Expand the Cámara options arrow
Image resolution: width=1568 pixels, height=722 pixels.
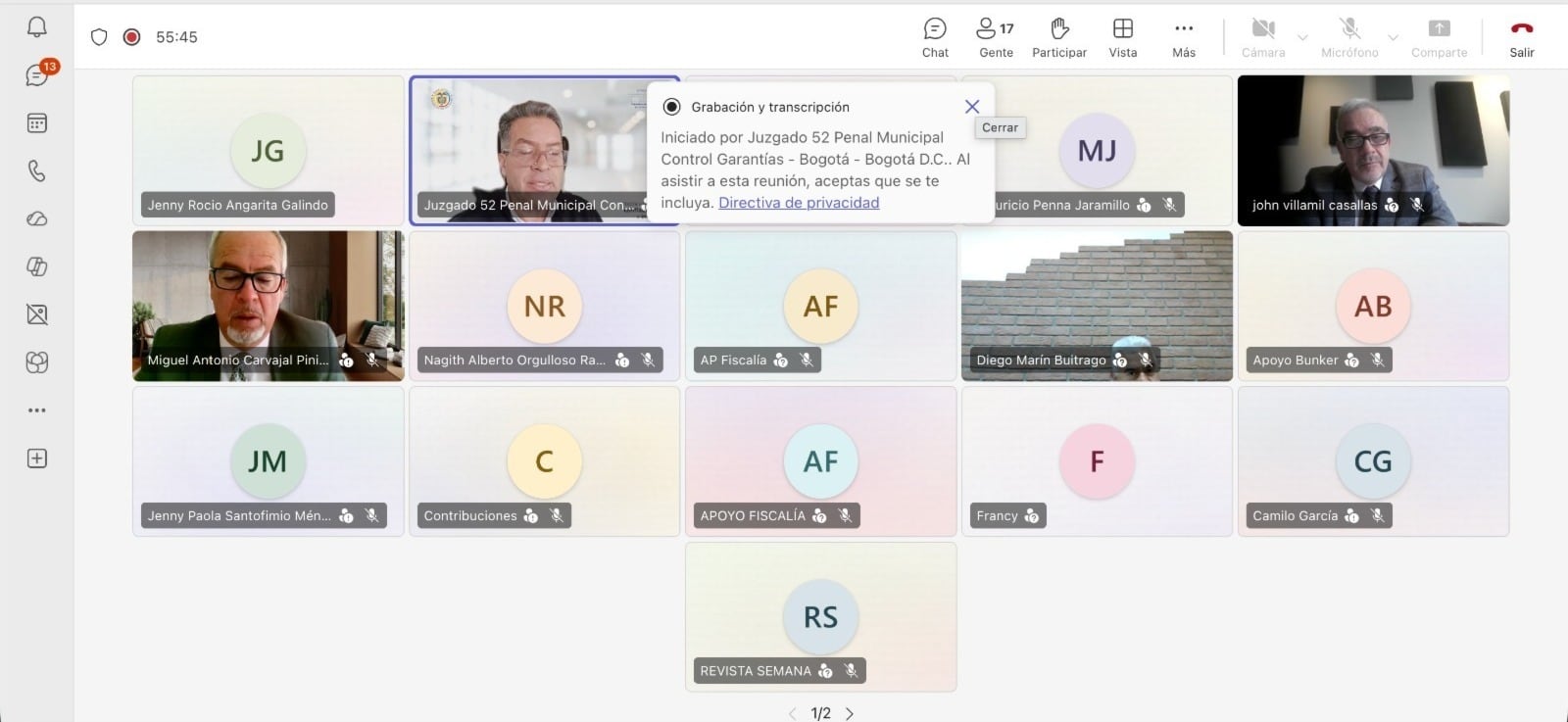click(1302, 38)
